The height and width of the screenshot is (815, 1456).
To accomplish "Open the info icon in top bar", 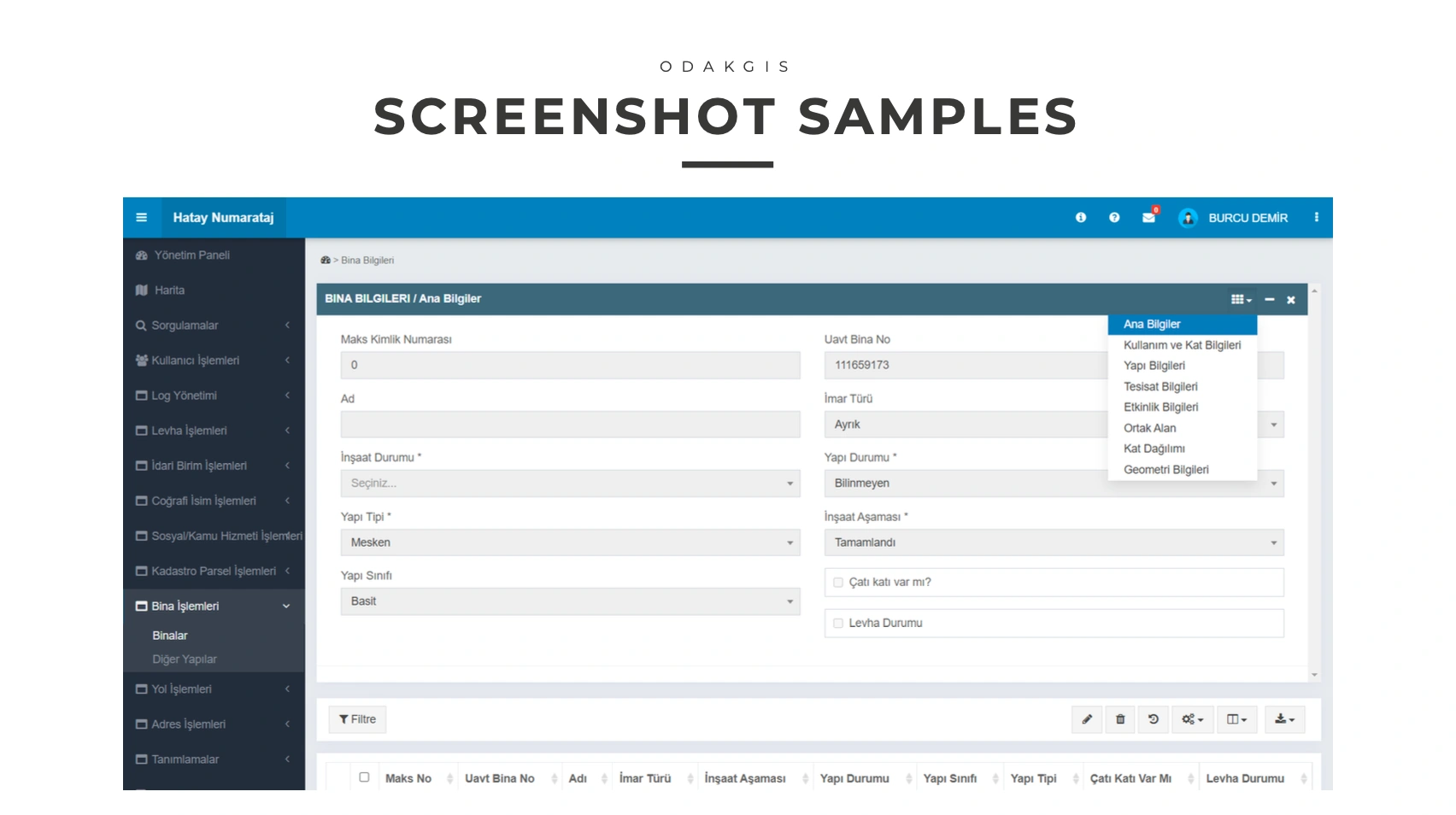I will pos(1081,218).
